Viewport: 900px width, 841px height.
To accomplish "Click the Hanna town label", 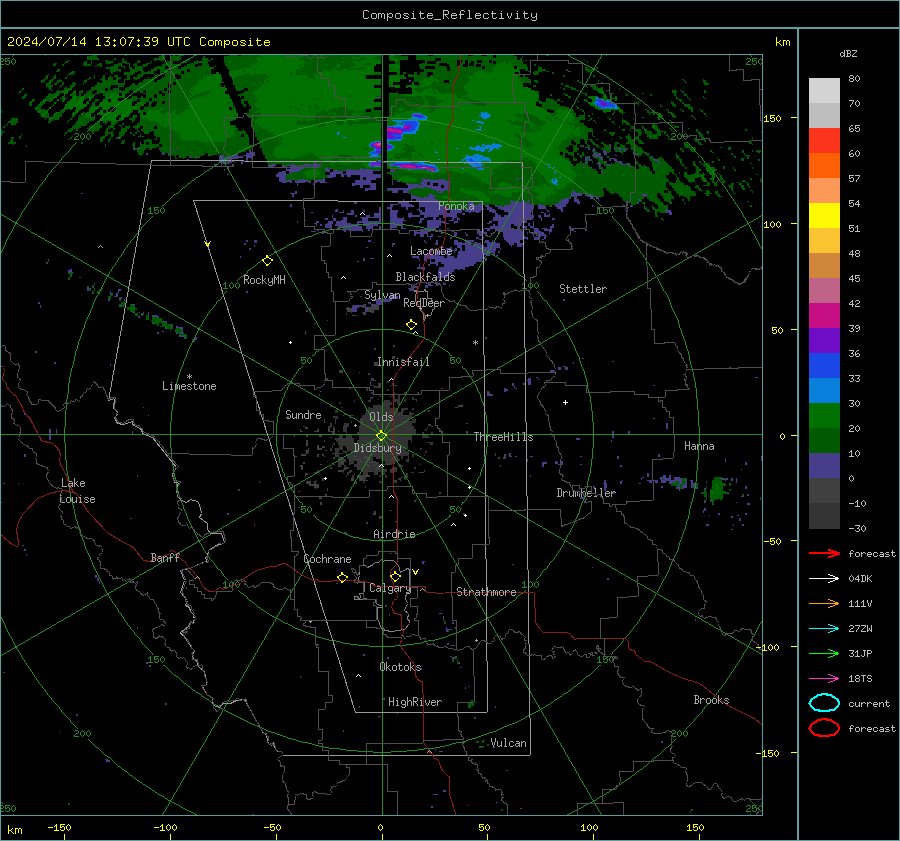I will pos(699,446).
